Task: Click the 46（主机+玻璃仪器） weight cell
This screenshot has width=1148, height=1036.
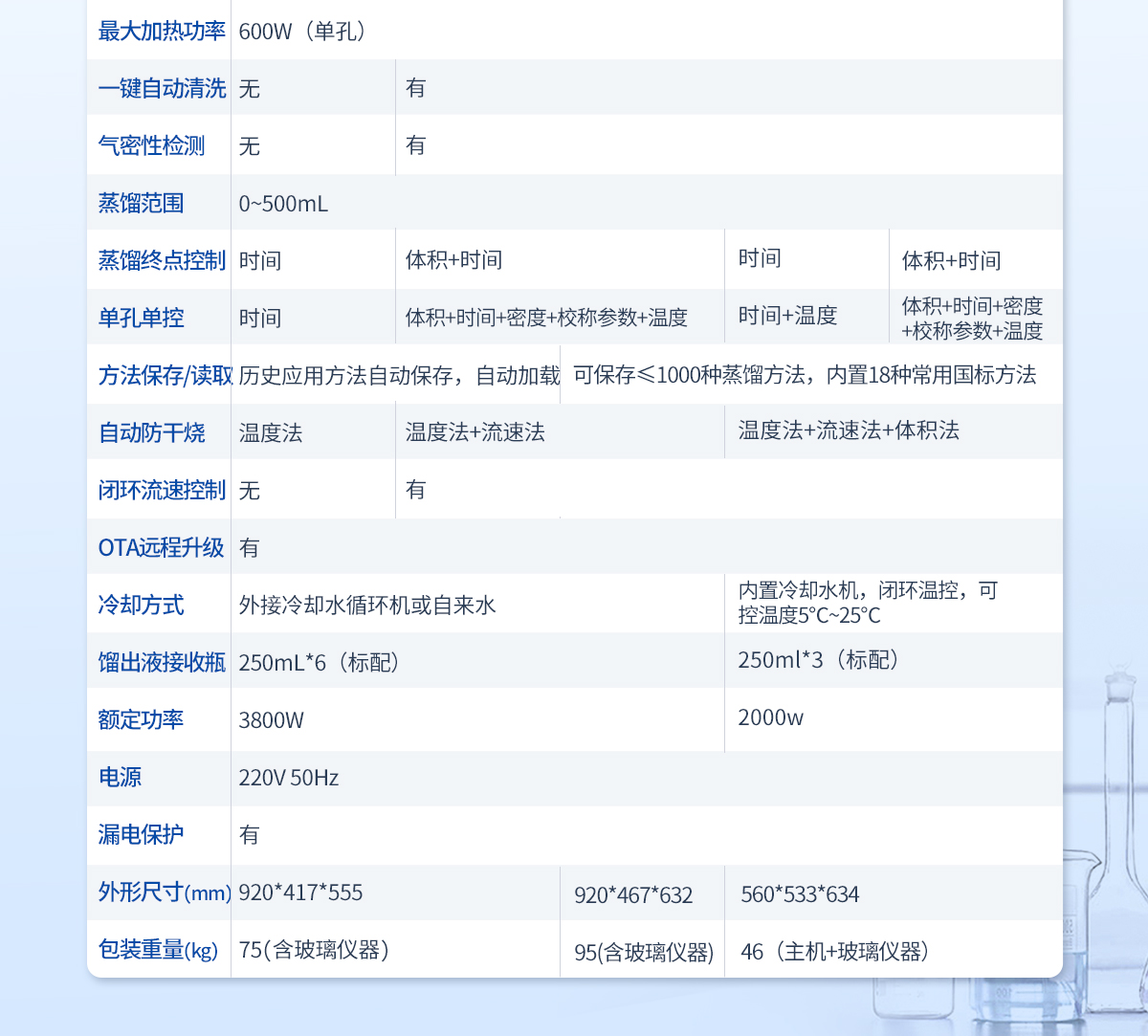Action: pyautogui.click(x=835, y=952)
